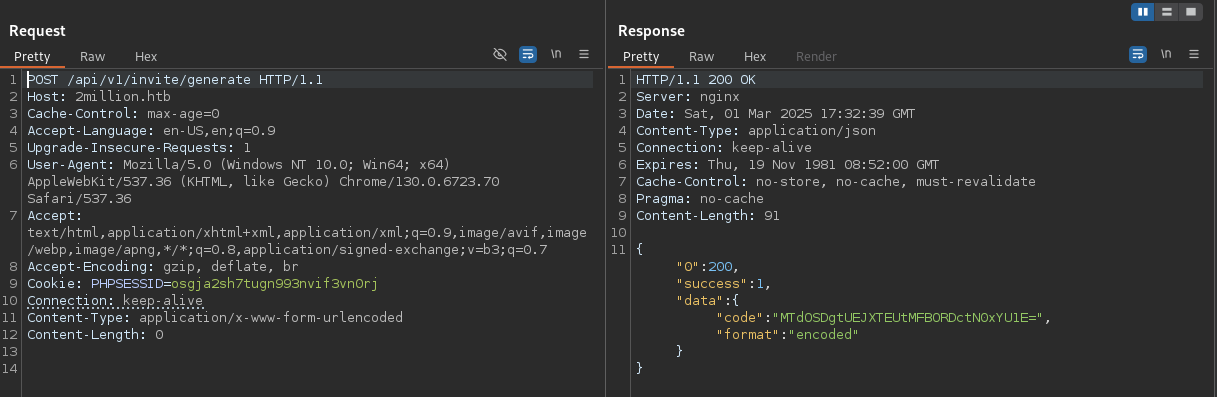Switch to side-by-side split layout
Image resolution: width=1217 pixels, height=397 pixels.
1143,12
